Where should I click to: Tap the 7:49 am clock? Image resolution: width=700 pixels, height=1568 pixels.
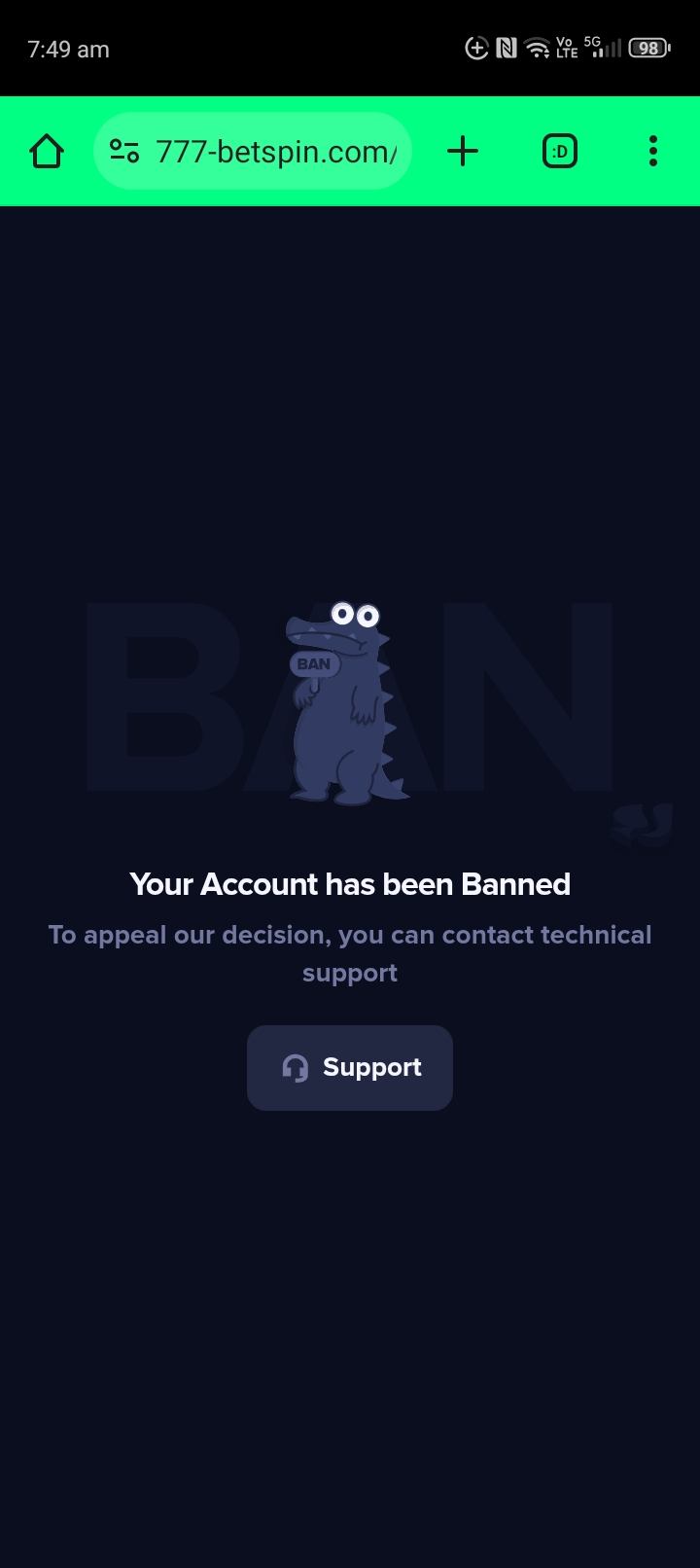pyautogui.click(x=68, y=50)
